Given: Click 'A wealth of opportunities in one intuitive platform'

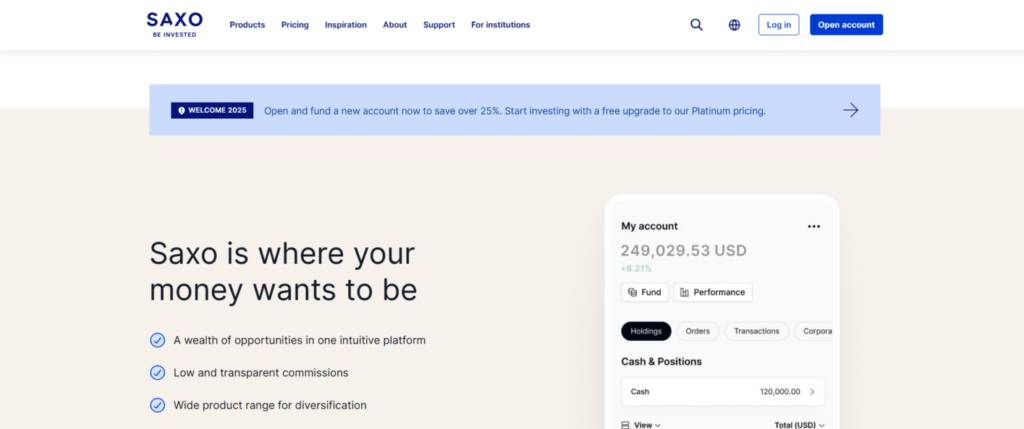Looking at the screenshot, I should coord(300,340).
